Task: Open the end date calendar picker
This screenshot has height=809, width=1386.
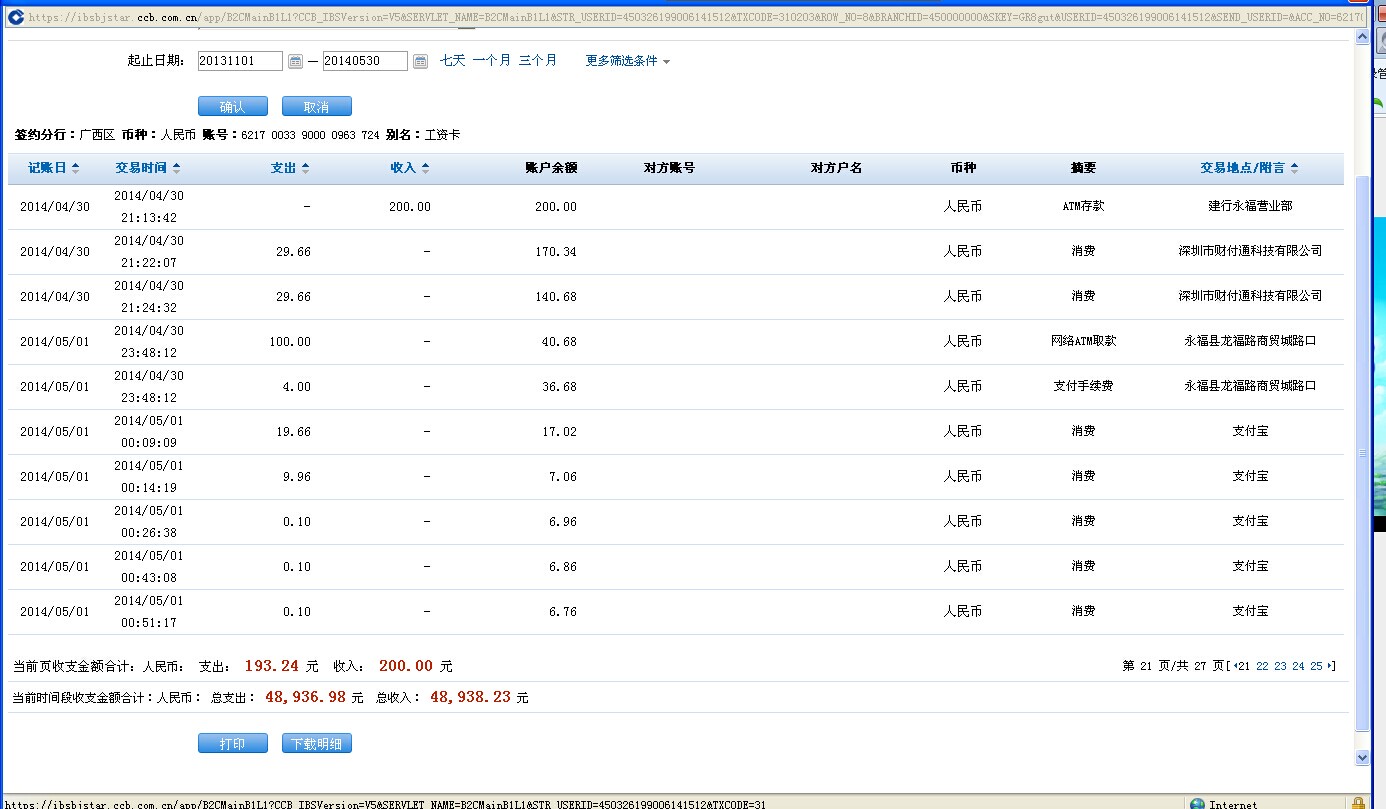Action: tap(420, 62)
